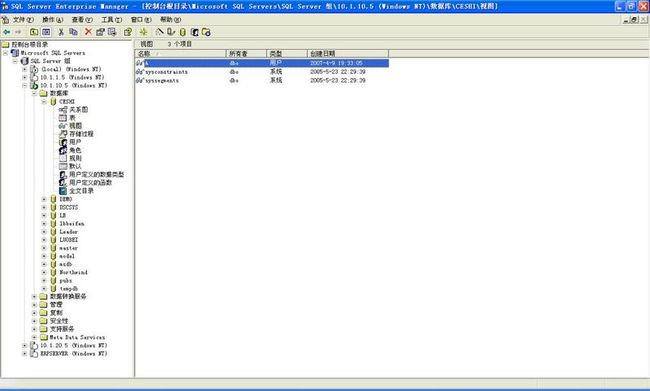Select the Meta Data Services folder
This screenshot has height=391, width=650.
(x=77, y=338)
